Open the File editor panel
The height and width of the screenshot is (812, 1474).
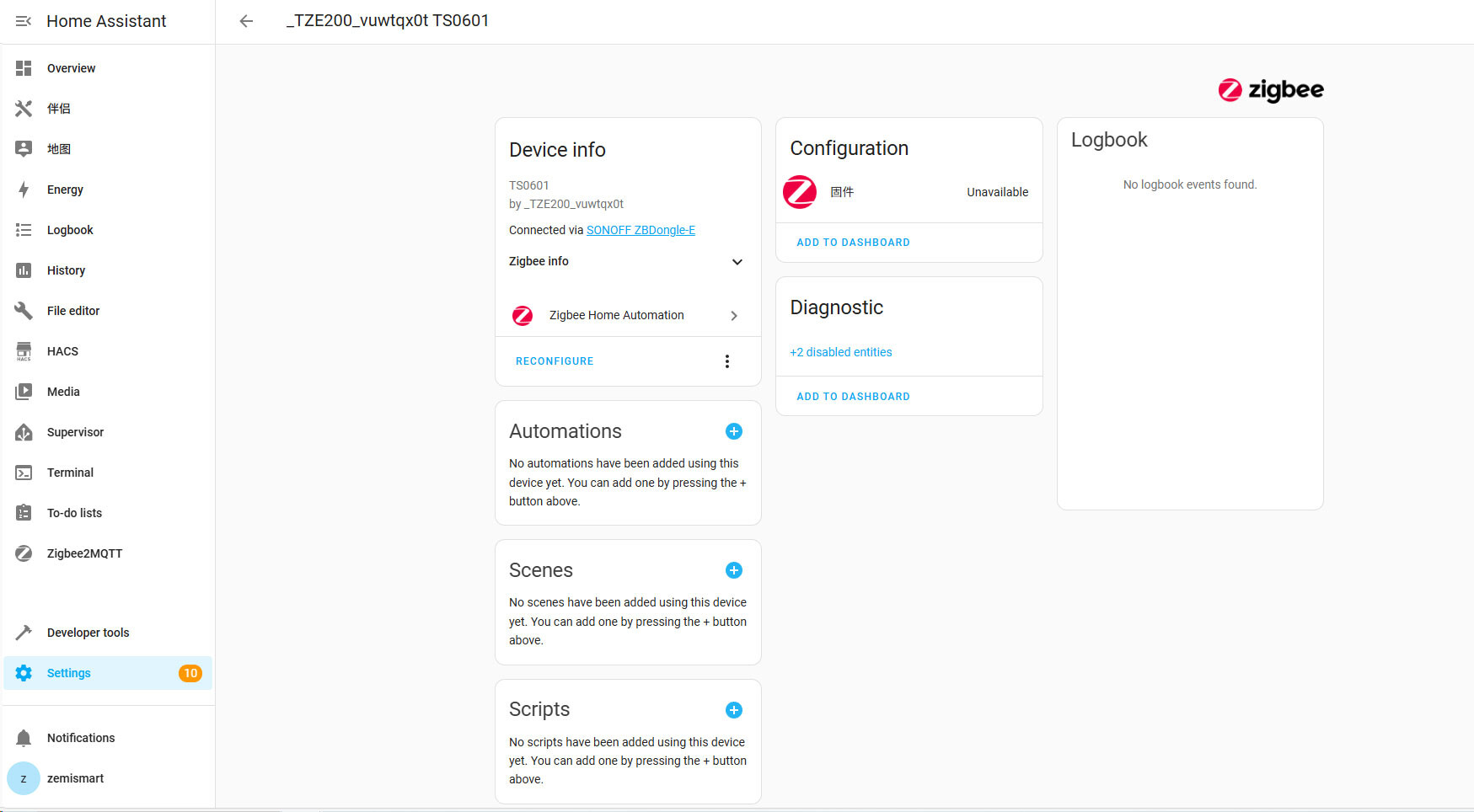click(x=73, y=311)
